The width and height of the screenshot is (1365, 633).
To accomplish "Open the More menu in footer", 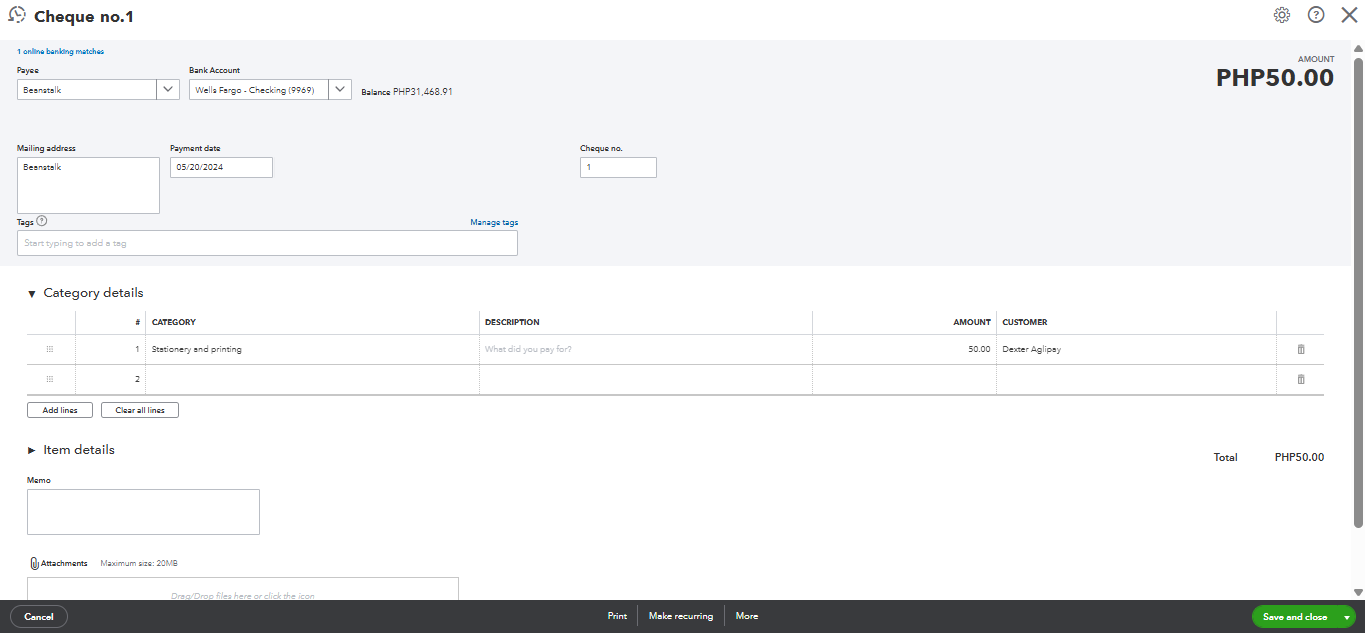I will coord(747,616).
